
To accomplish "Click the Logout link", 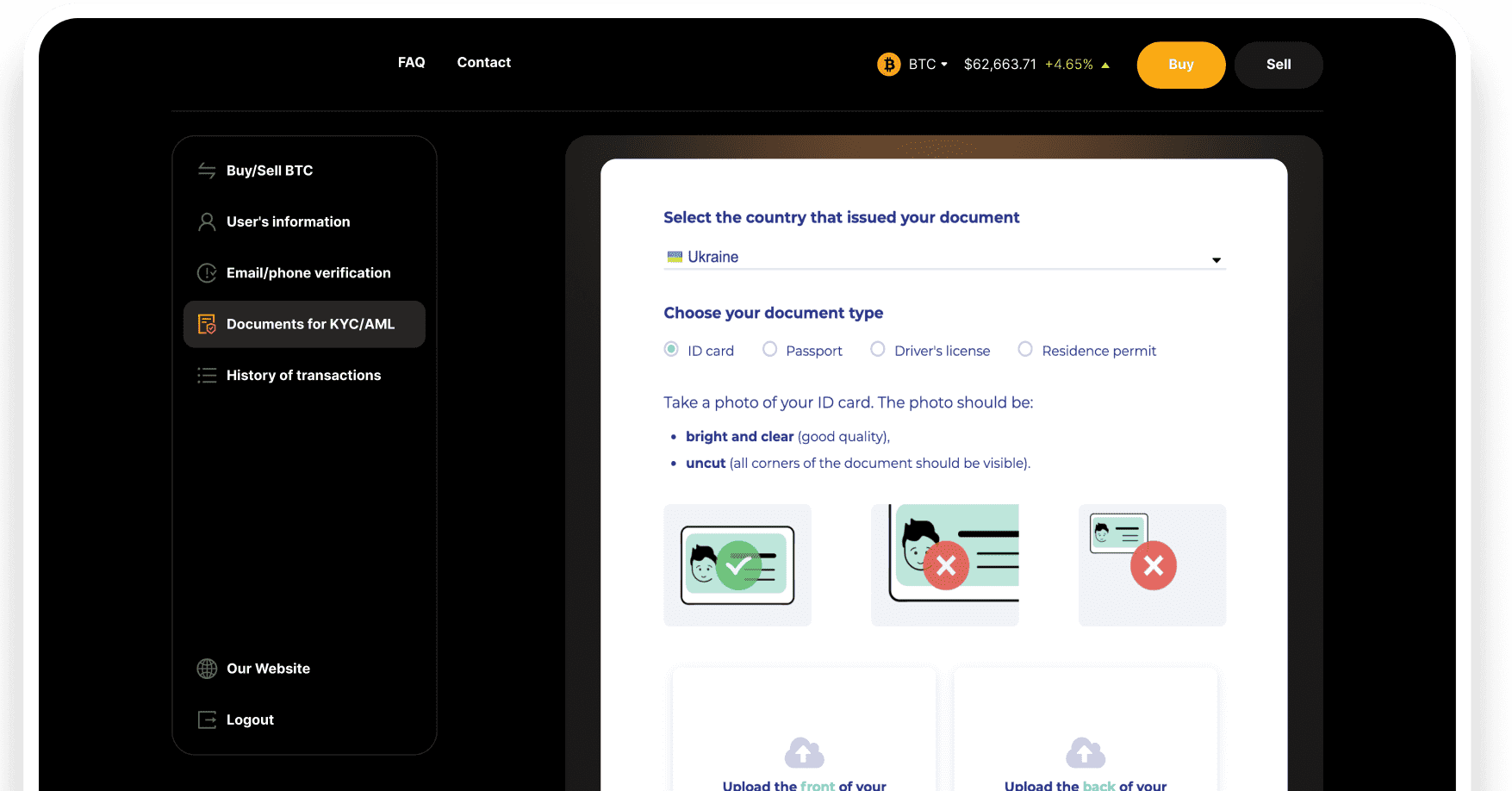I will (250, 719).
